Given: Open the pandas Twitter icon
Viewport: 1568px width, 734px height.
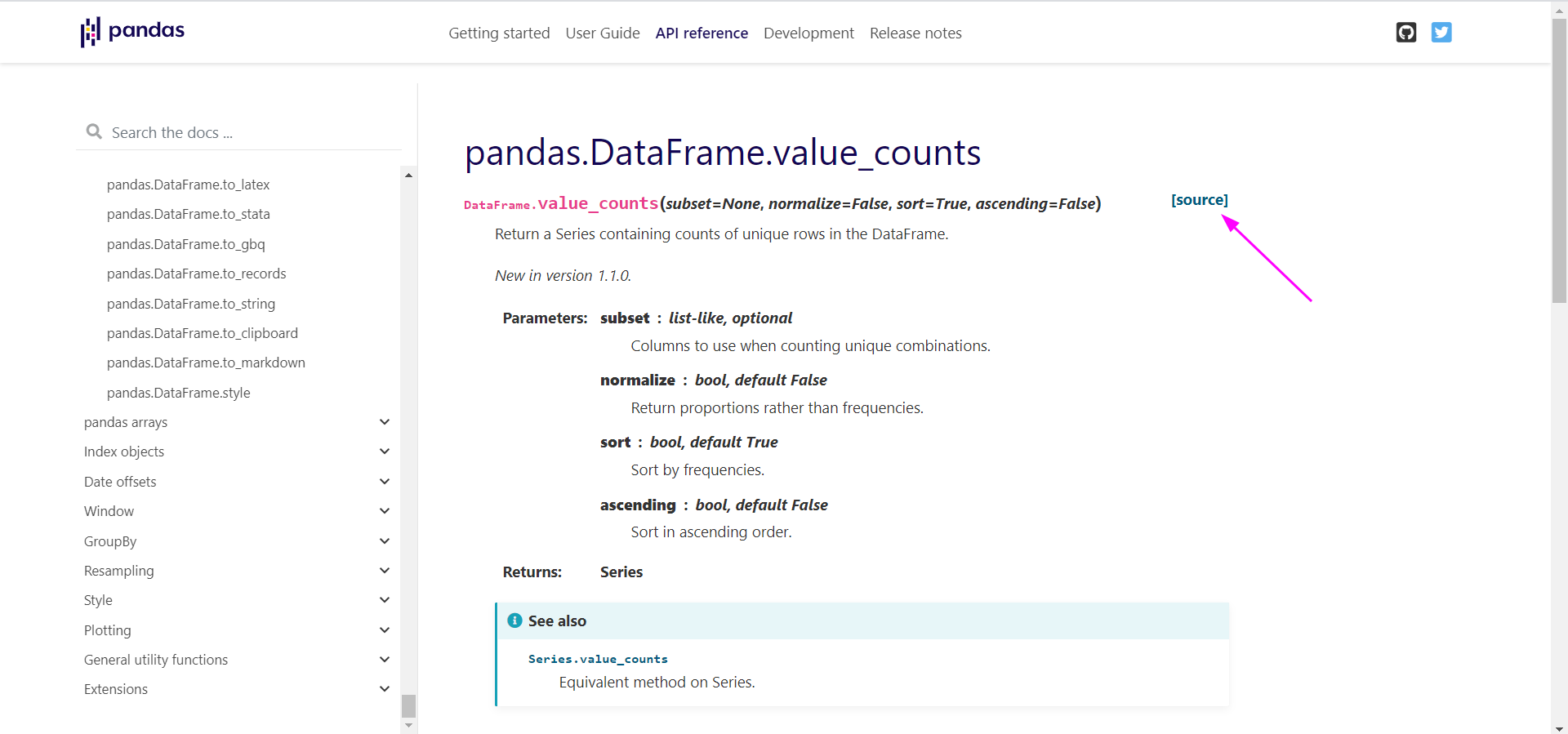Looking at the screenshot, I should [x=1441, y=33].
